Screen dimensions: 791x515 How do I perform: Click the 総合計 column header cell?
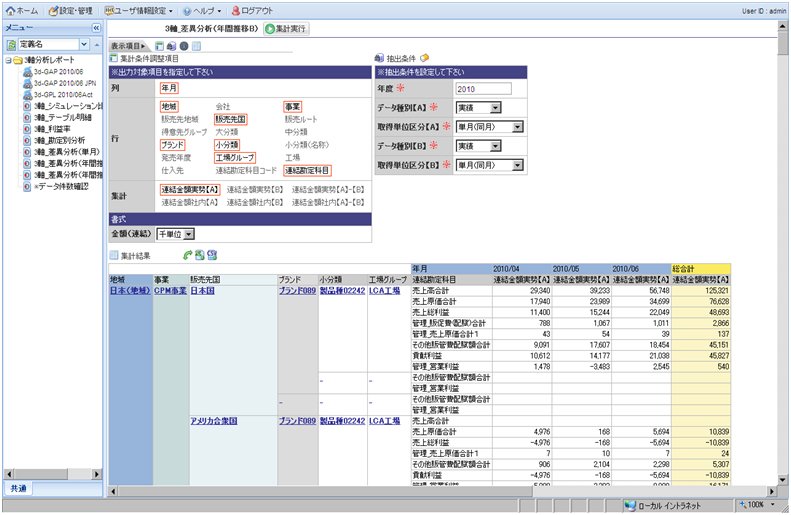701,269
